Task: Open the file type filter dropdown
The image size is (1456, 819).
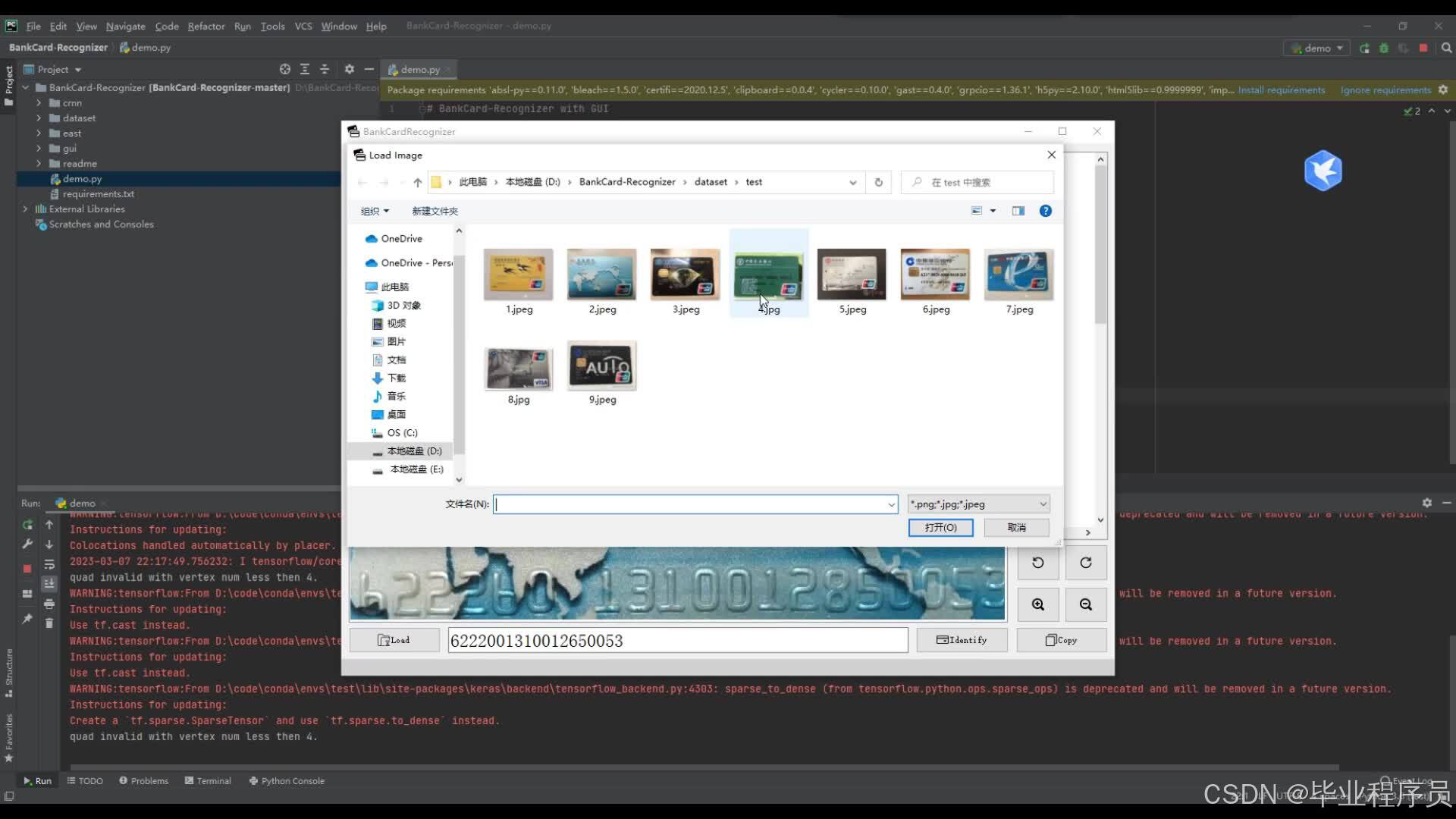Action: (x=978, y=504)
